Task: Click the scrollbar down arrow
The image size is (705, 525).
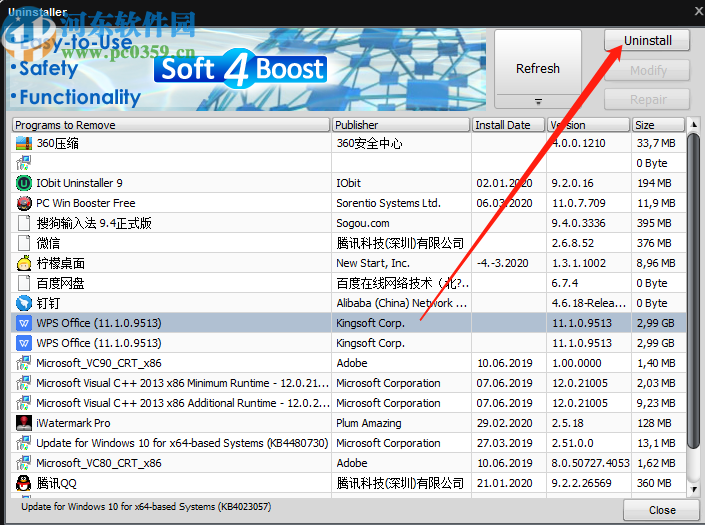Action: point(694,489)
